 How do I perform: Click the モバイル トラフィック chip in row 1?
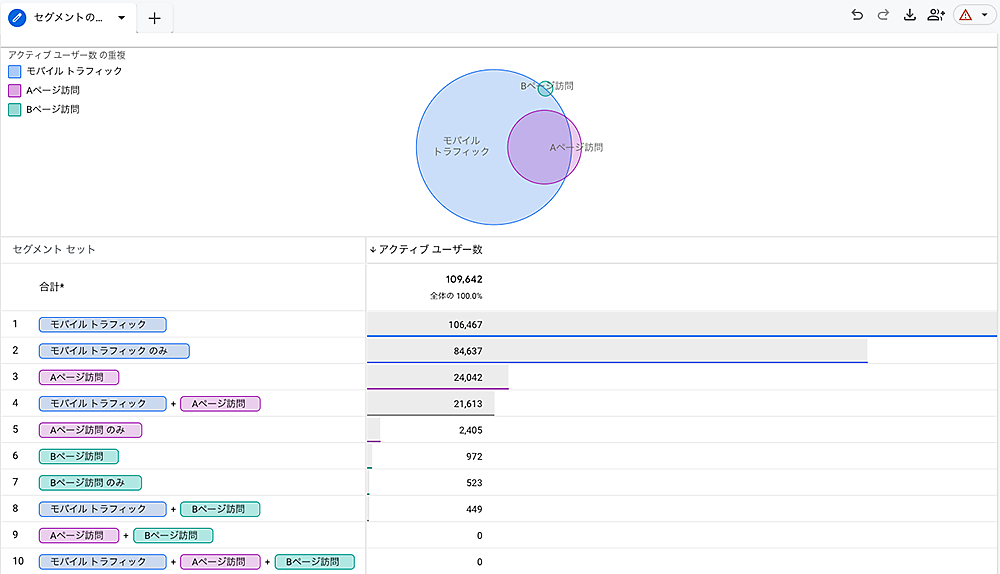102,324
